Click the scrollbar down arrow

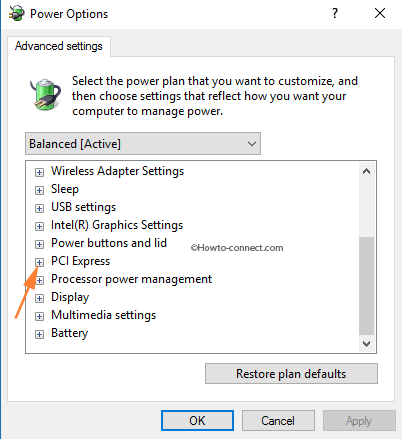coord(366,344)
